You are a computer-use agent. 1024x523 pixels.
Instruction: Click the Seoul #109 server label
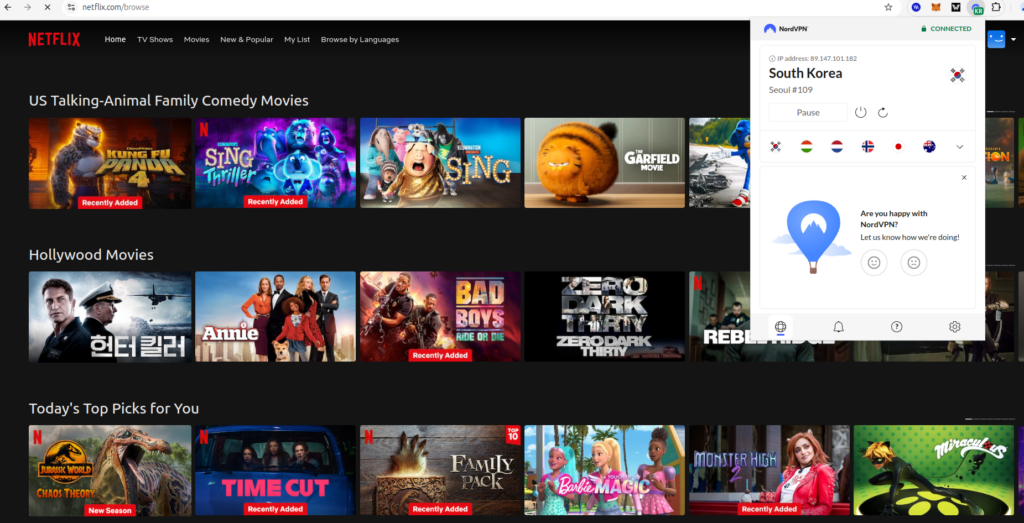coord(791,90)
